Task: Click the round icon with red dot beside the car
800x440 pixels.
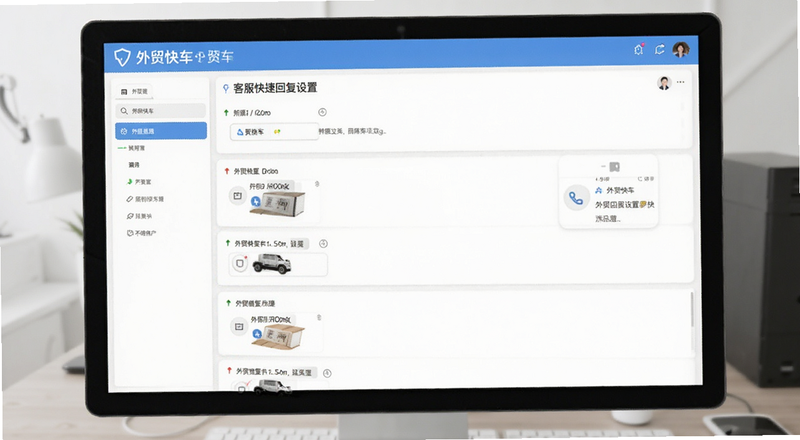Action: coord(240,263)
